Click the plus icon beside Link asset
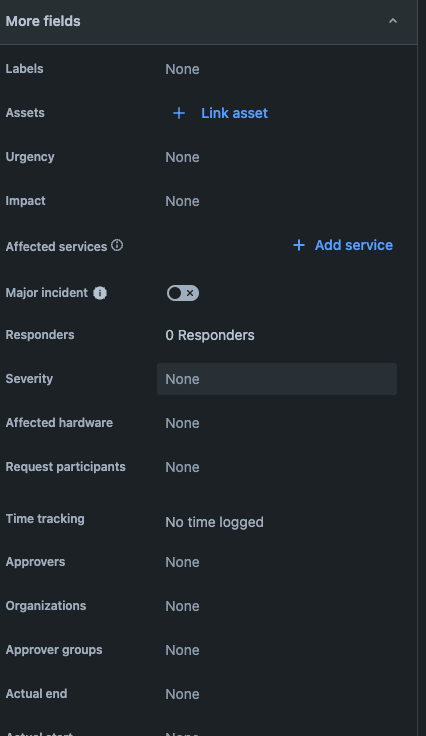426x736 pixels. point(179,113)
